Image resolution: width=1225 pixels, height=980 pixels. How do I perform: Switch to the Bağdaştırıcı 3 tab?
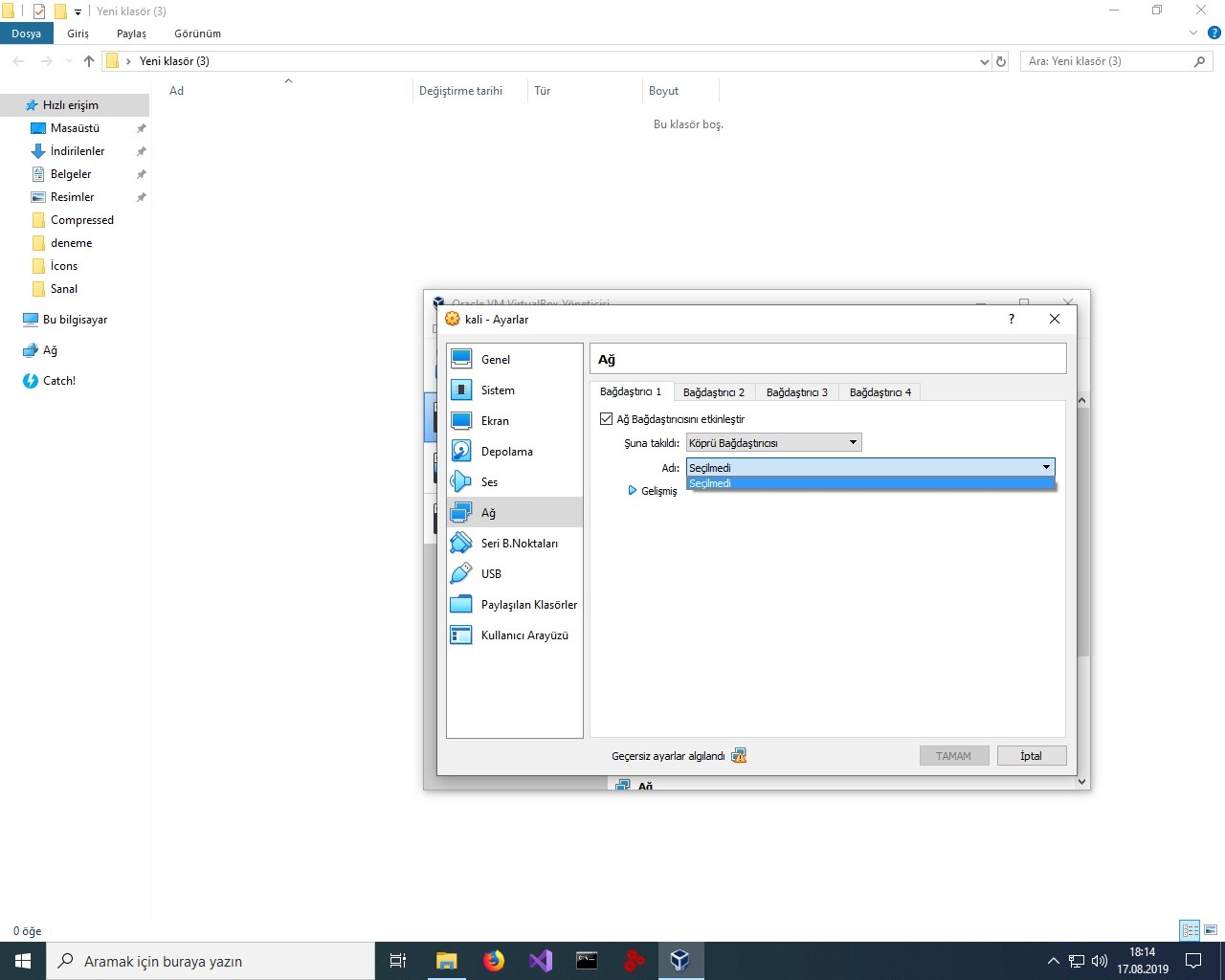[x=797, y=392]
